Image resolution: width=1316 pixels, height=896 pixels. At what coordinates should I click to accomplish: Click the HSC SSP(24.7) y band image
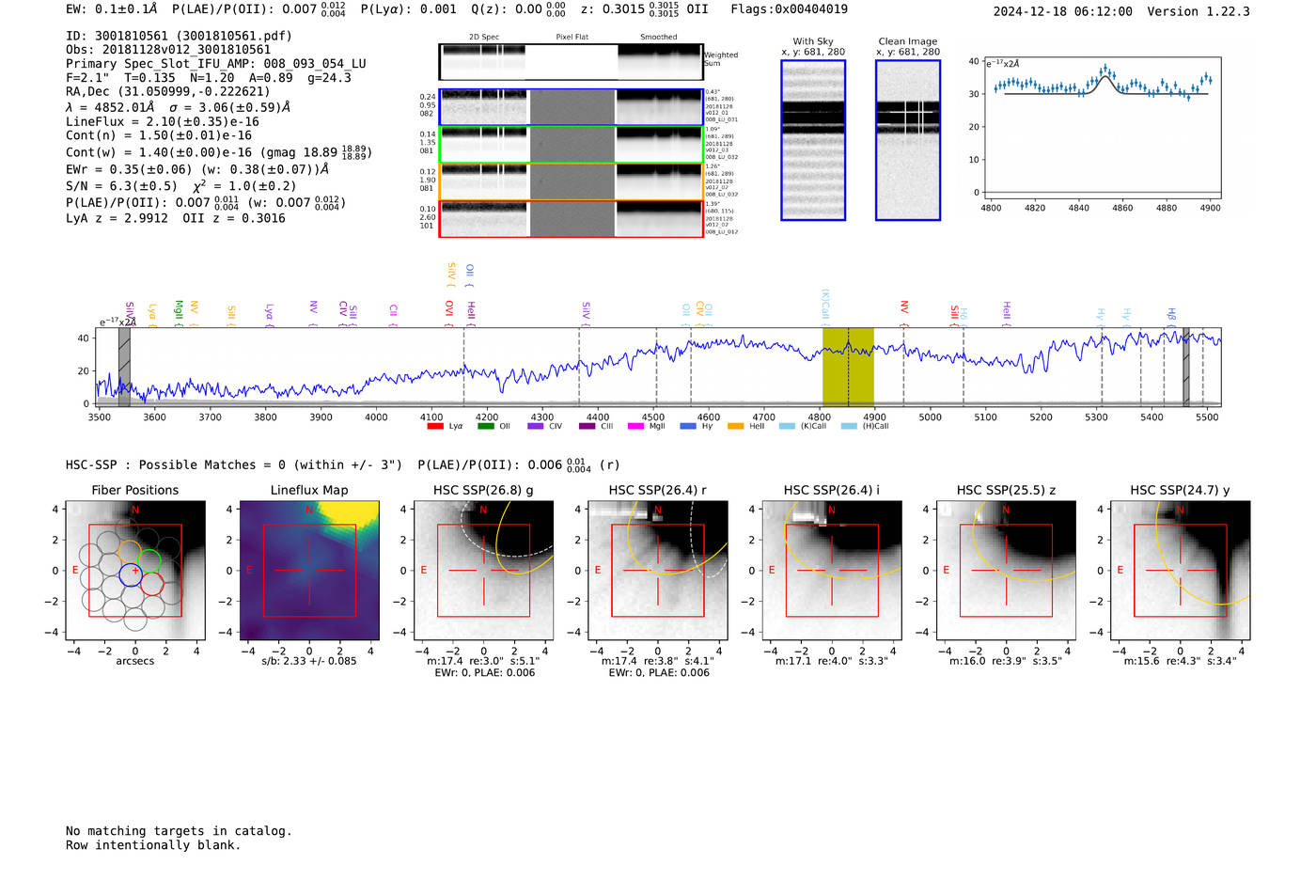1181,571
